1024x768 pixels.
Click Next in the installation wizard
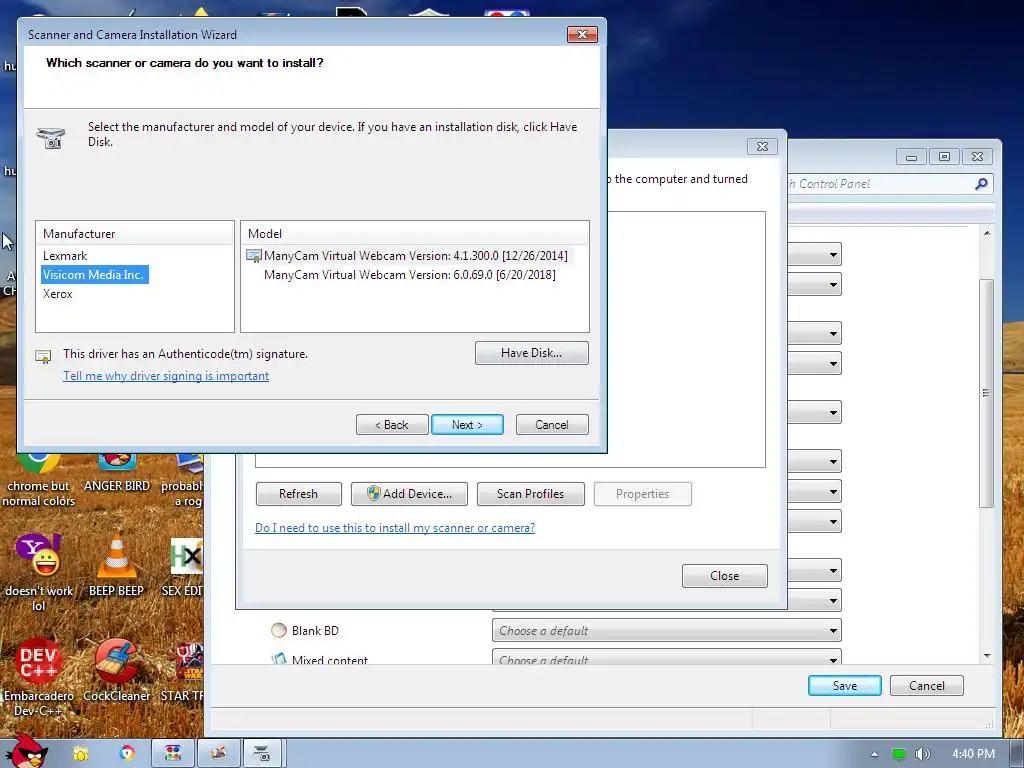[467, 424]
